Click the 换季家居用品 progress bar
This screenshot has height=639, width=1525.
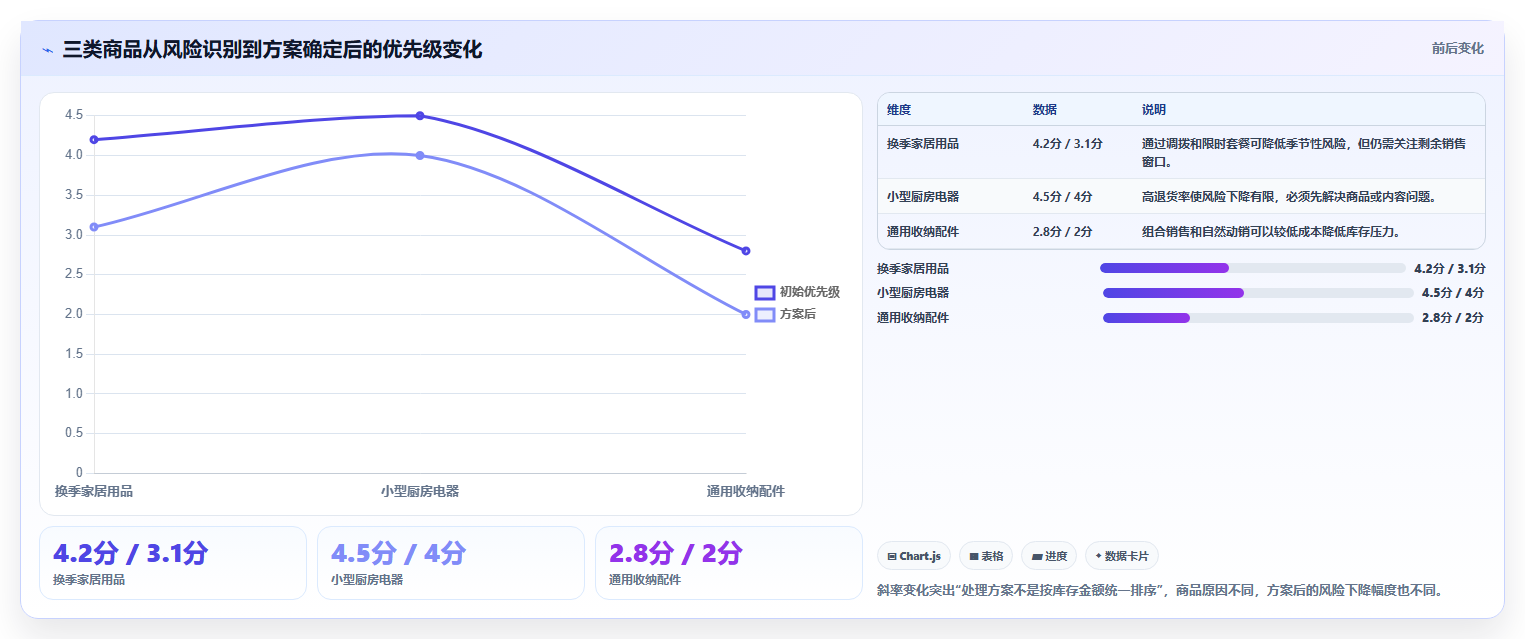tap(1253, 268)
